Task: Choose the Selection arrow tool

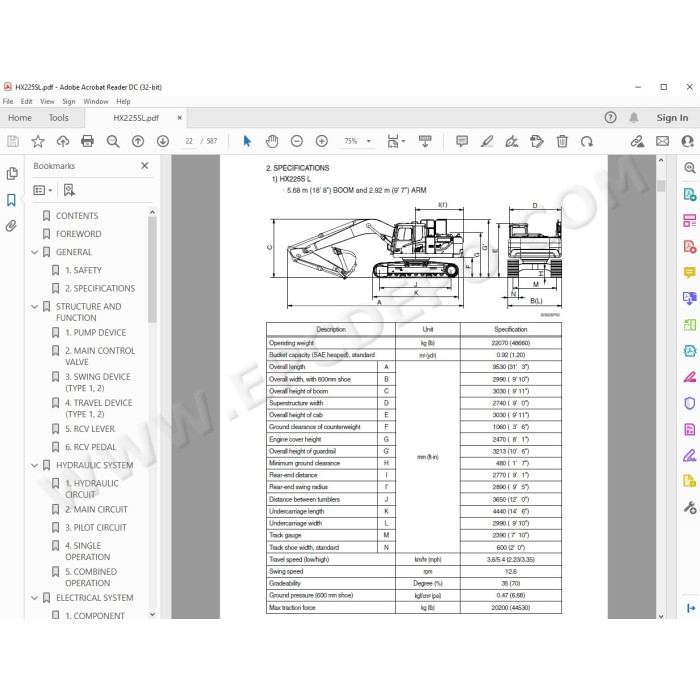Action: tap(247, 142)
